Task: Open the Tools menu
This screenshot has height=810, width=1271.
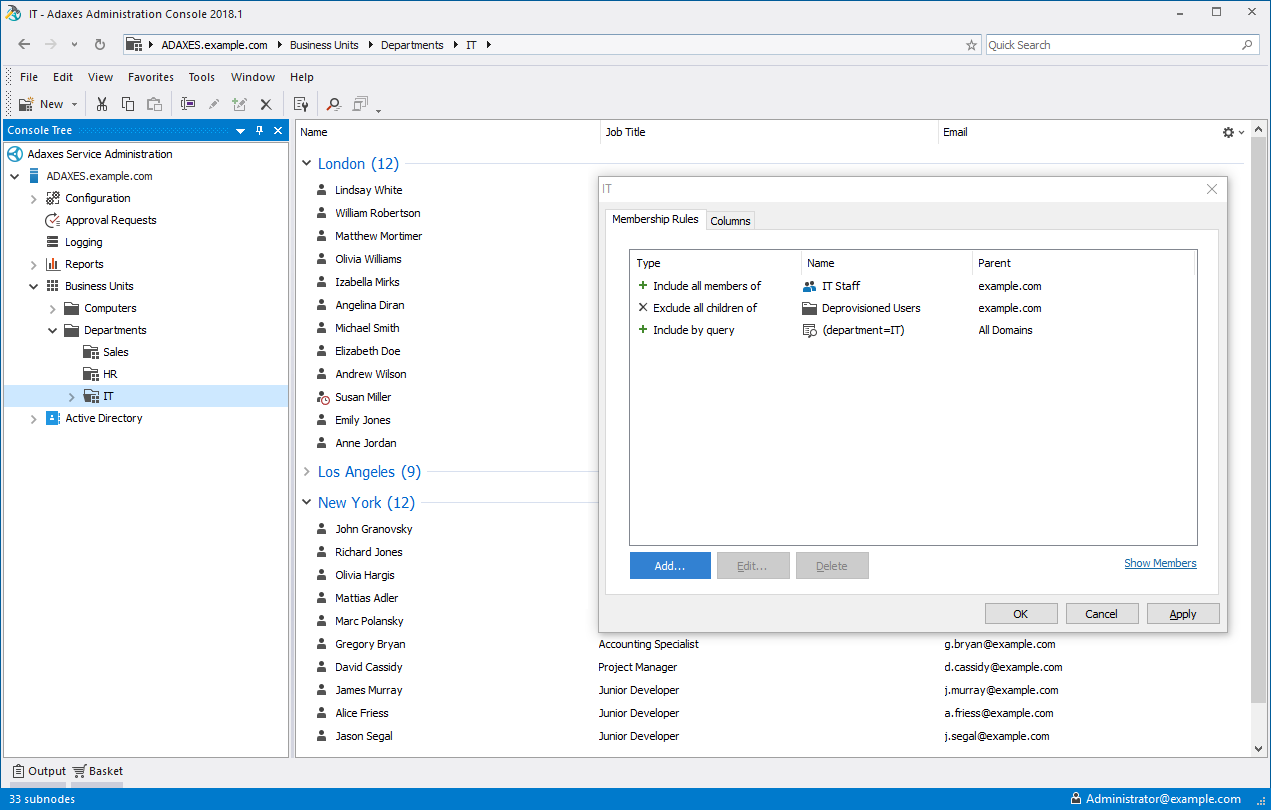Action: (x=201, y=77)
